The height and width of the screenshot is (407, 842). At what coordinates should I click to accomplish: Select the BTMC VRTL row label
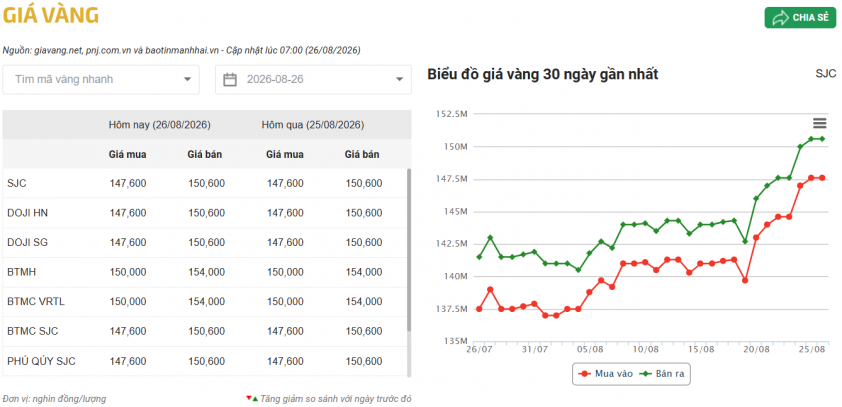[35, 302]
